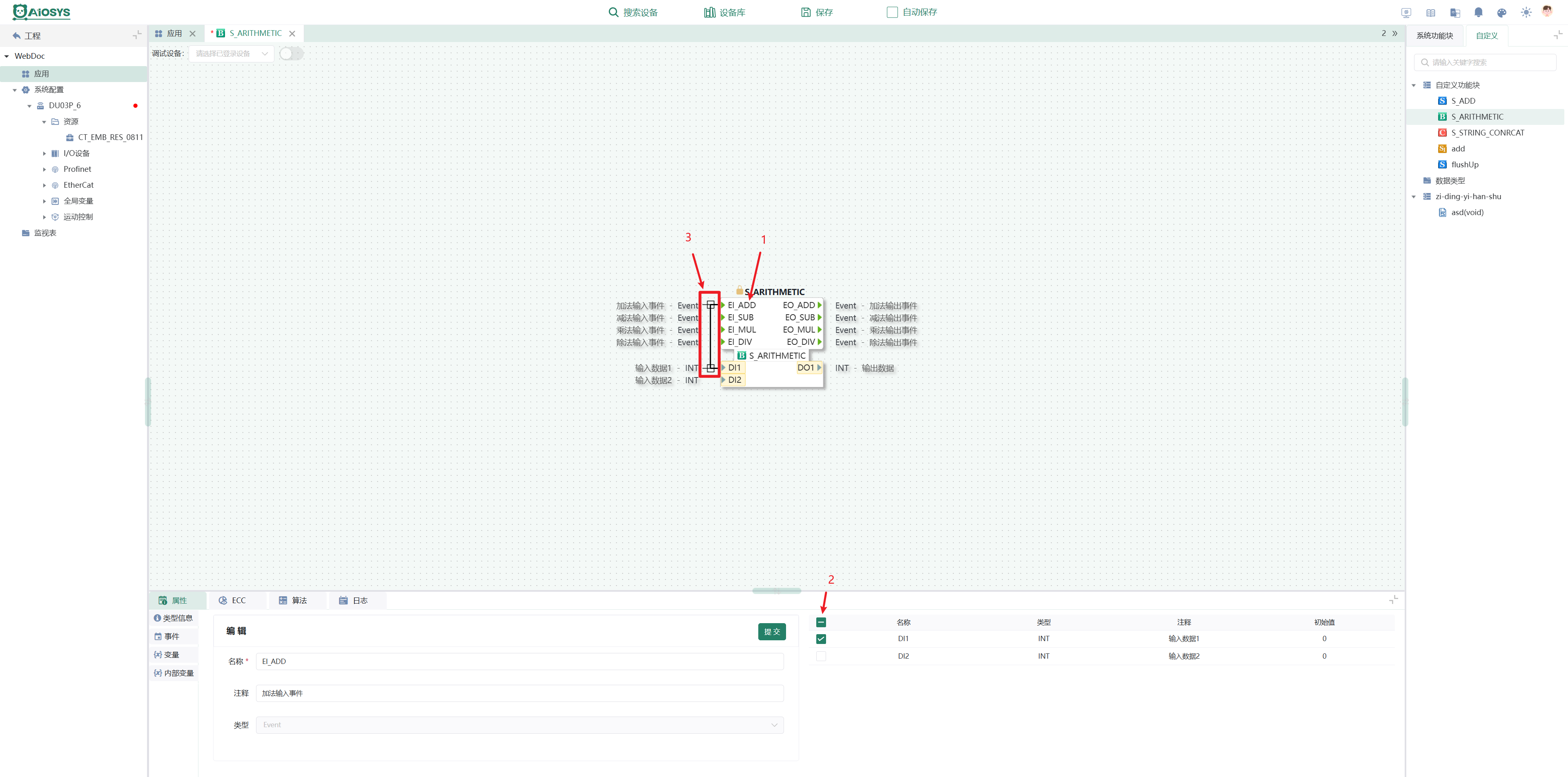The height and width of the screenshot is (777, 1568).
Task: Close the 应用 tab
Action: [192, 33]
